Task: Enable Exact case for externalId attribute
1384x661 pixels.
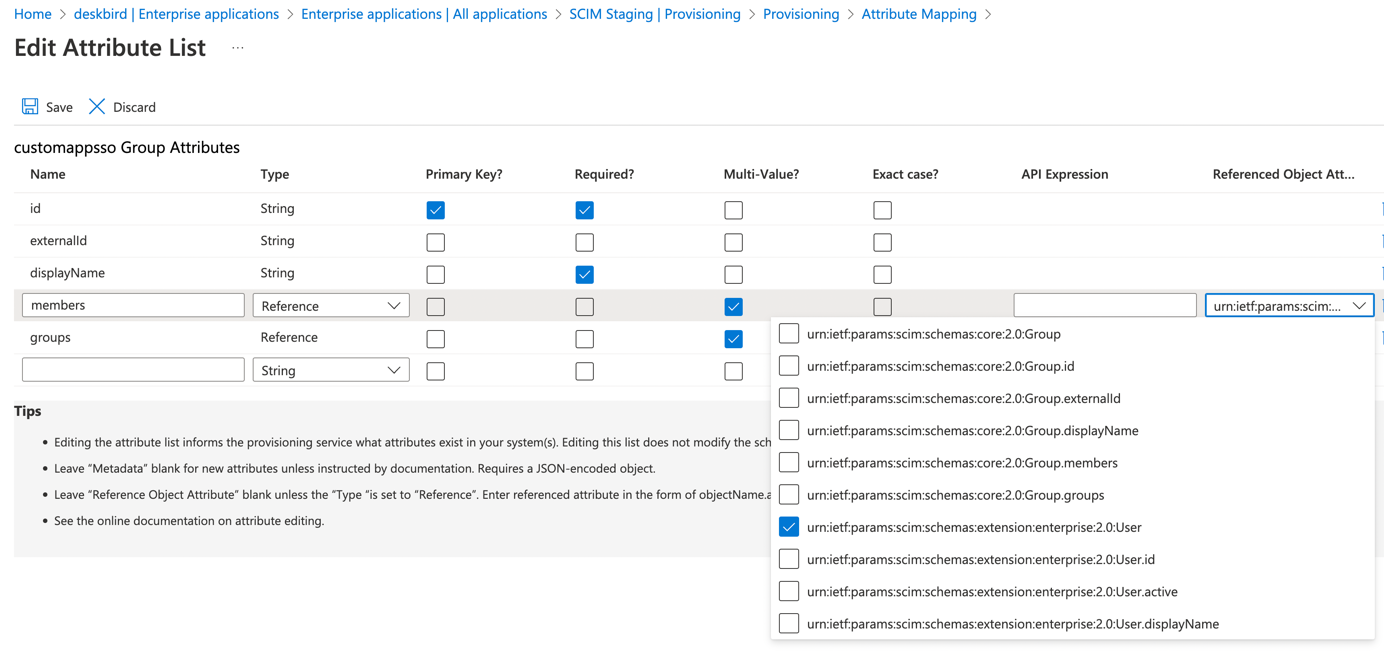Action: pyautogui.click(x=882, y=242)
